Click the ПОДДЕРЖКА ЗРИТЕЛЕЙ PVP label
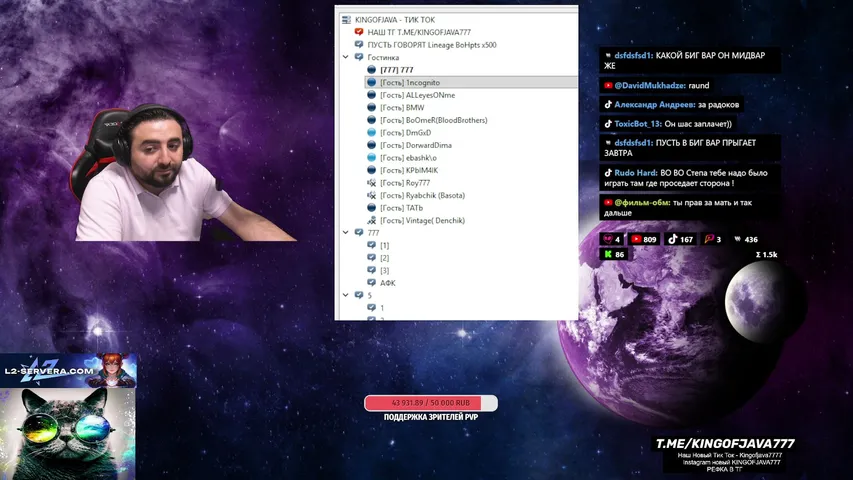This screenshot has width=853, height=480. point(431,417)
